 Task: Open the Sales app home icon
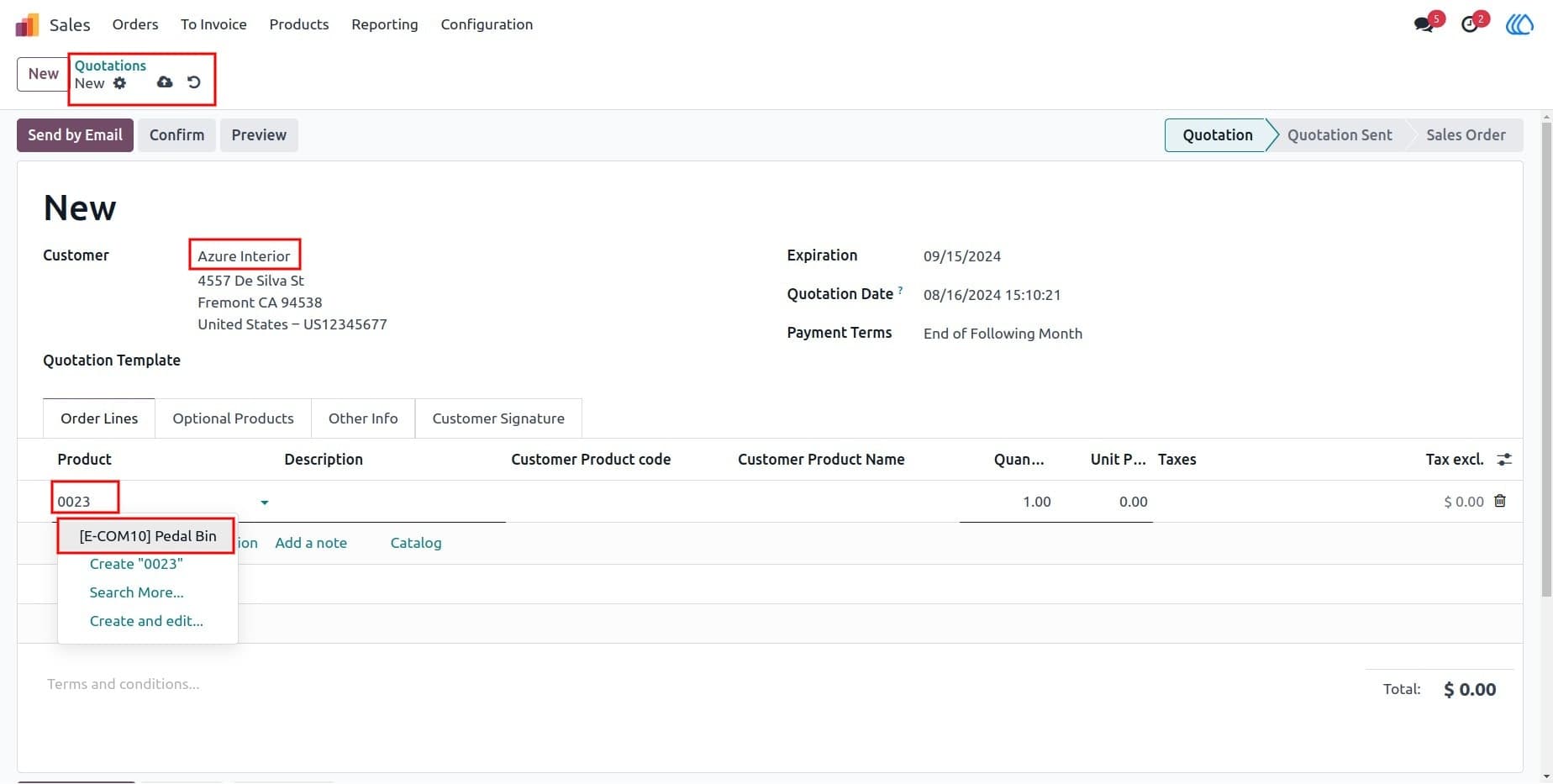point(28,24)
